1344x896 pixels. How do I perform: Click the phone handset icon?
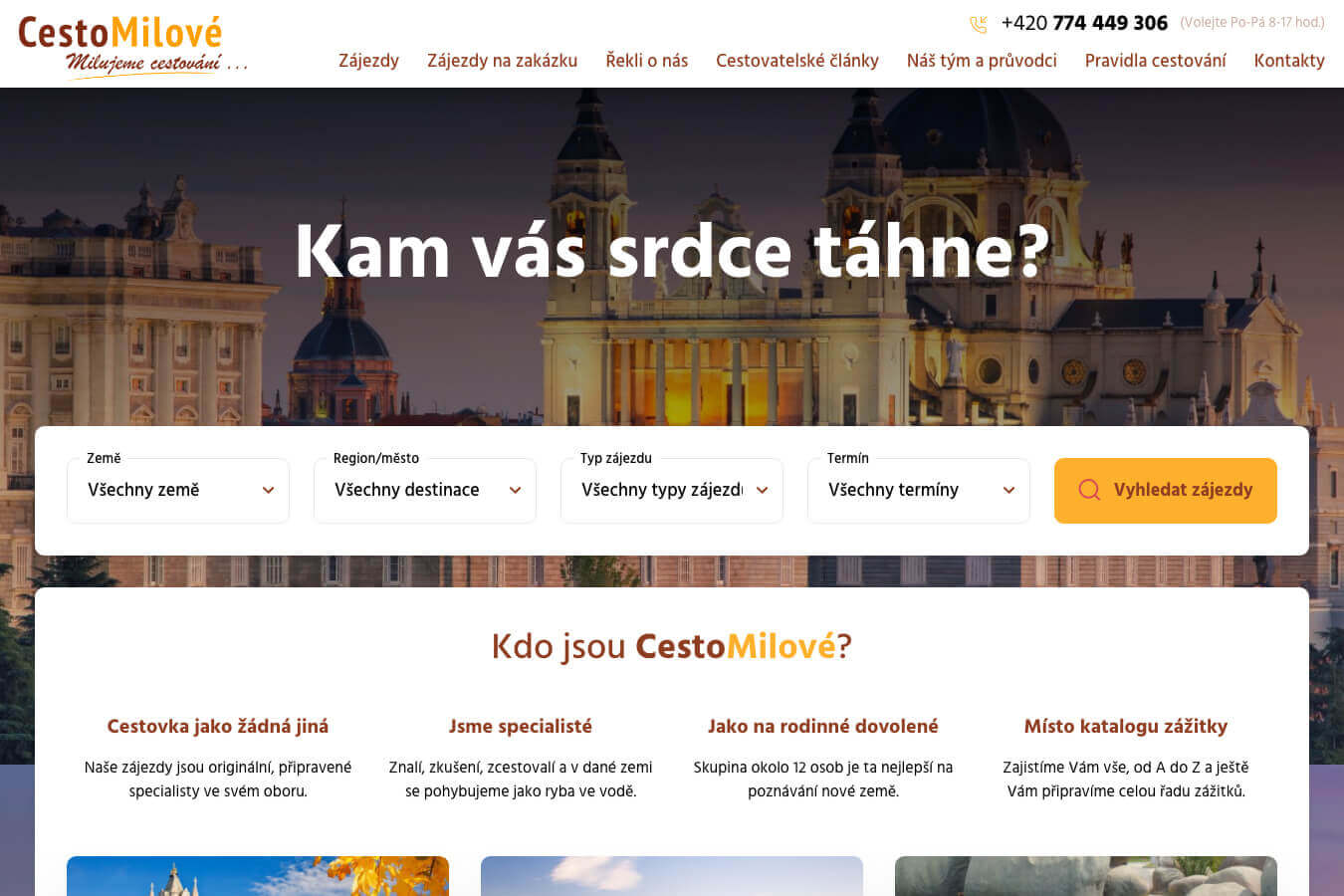(x=979, y=24)
